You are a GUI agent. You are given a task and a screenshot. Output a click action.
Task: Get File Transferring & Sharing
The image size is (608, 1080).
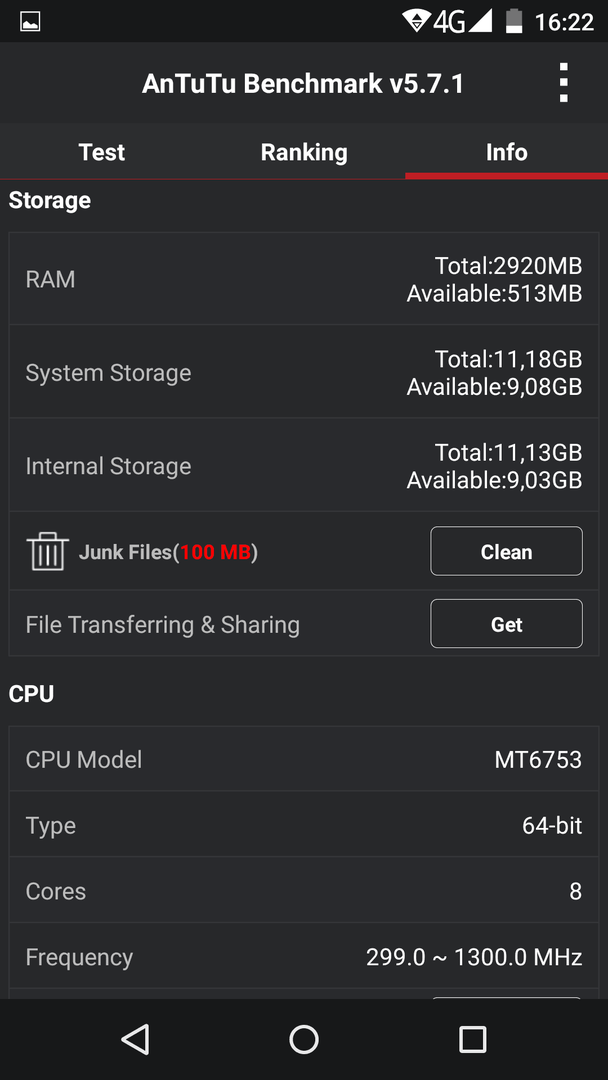coord(506,624)
